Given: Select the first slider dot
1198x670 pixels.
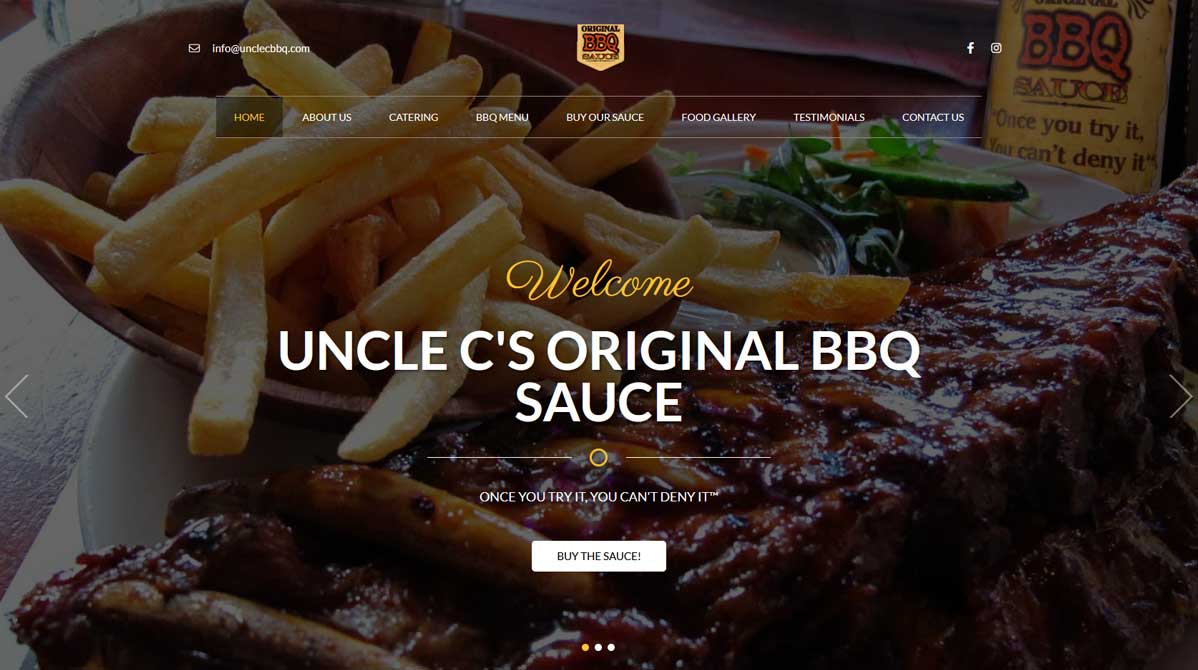Looking at the screenshot, I should 585,647.
